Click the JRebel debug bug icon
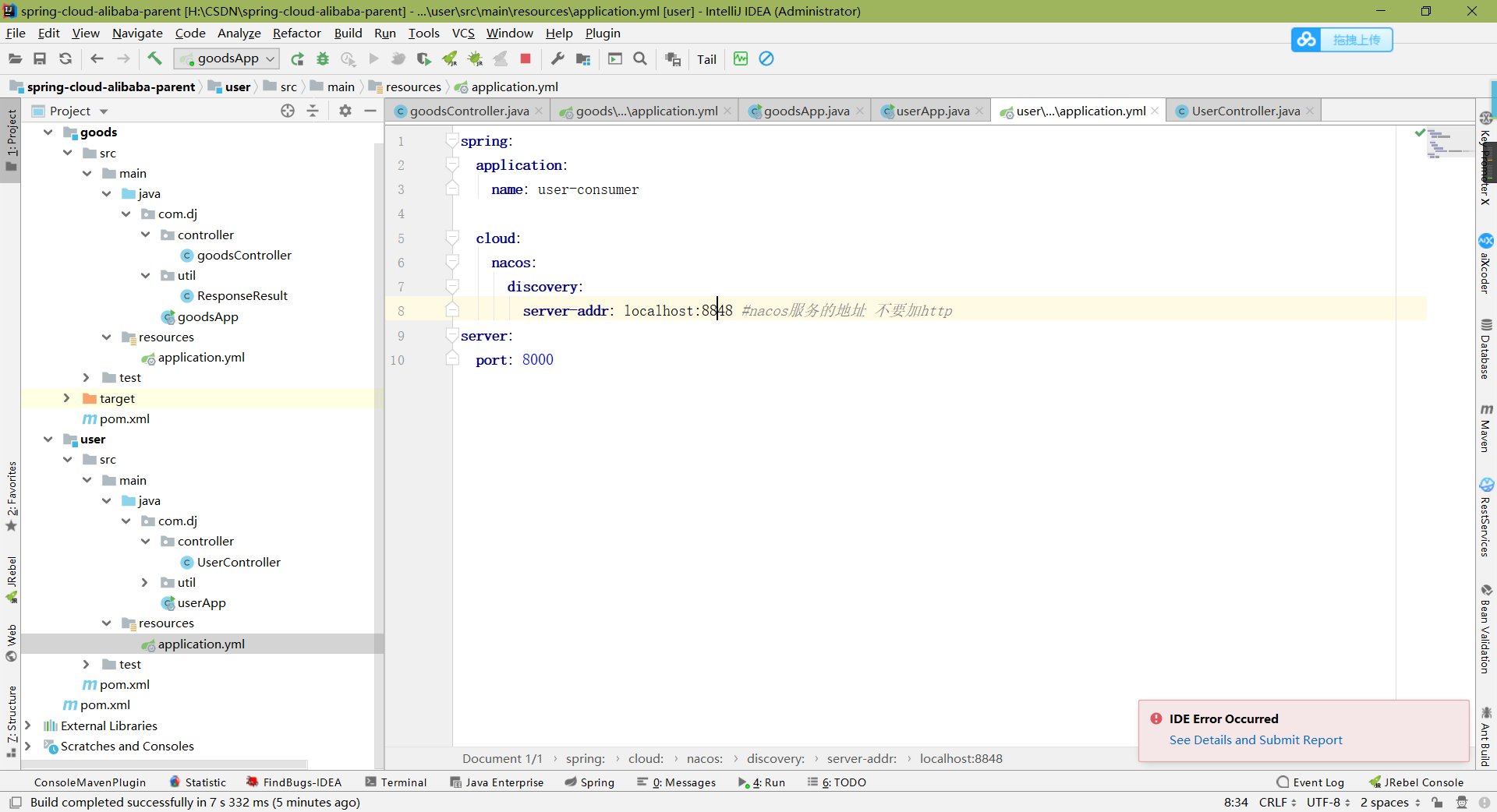 [475, 58]
